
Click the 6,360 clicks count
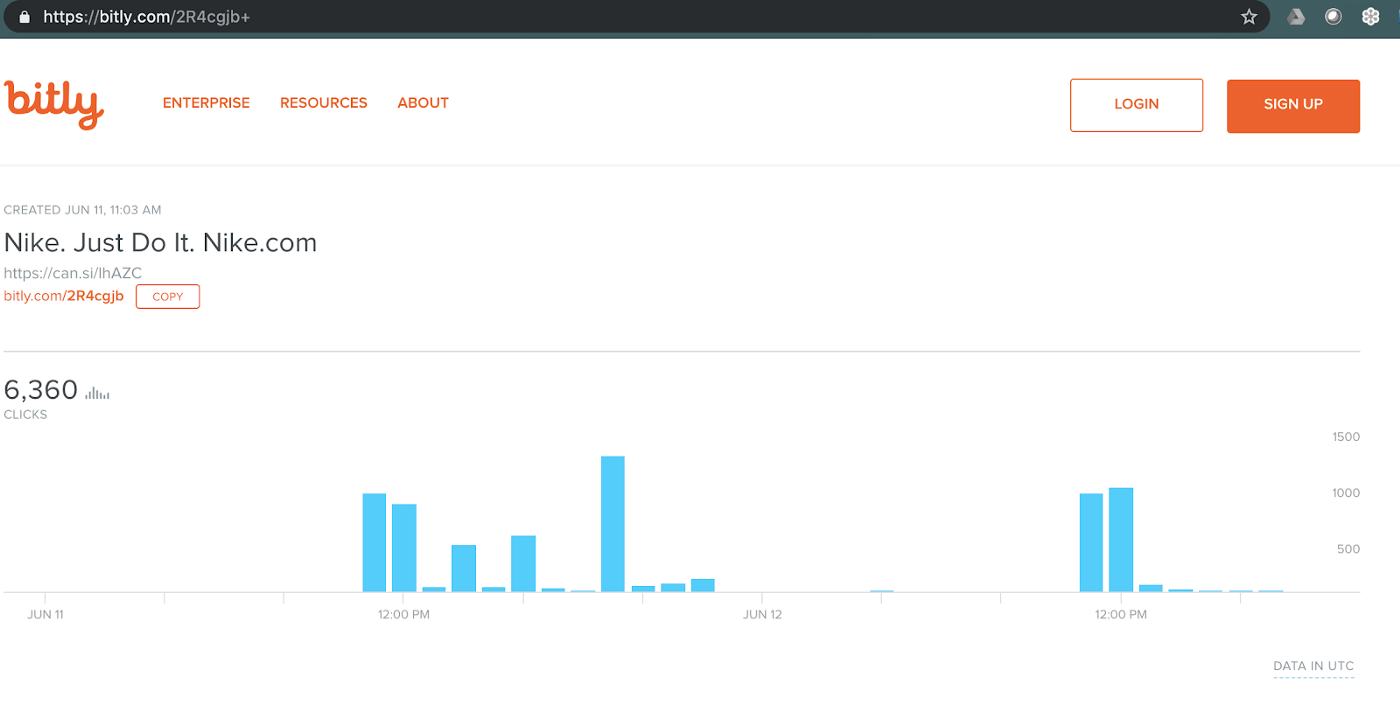click(41, 390)
